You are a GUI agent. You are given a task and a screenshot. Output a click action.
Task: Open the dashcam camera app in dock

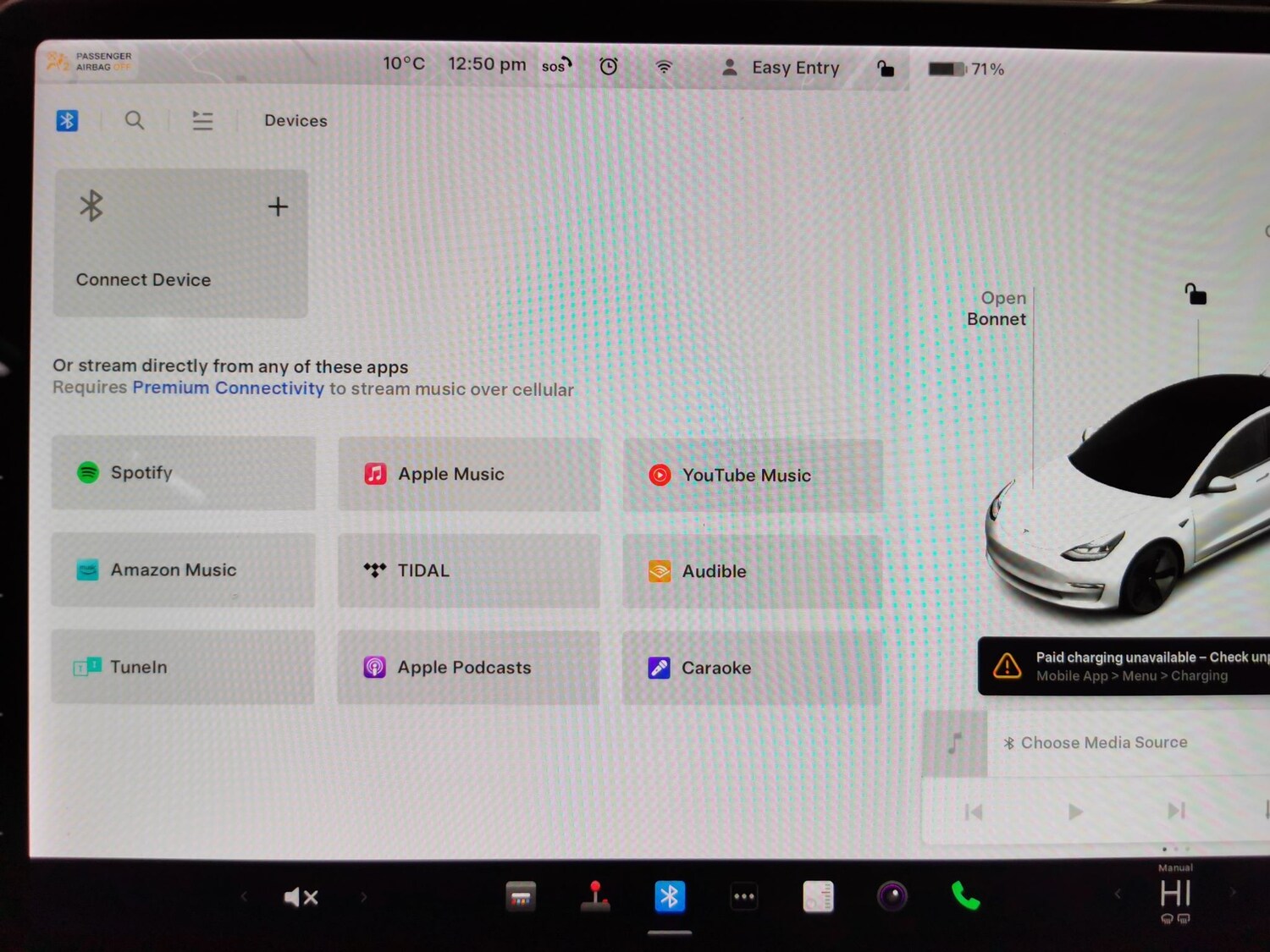click(x=892, y=896)
